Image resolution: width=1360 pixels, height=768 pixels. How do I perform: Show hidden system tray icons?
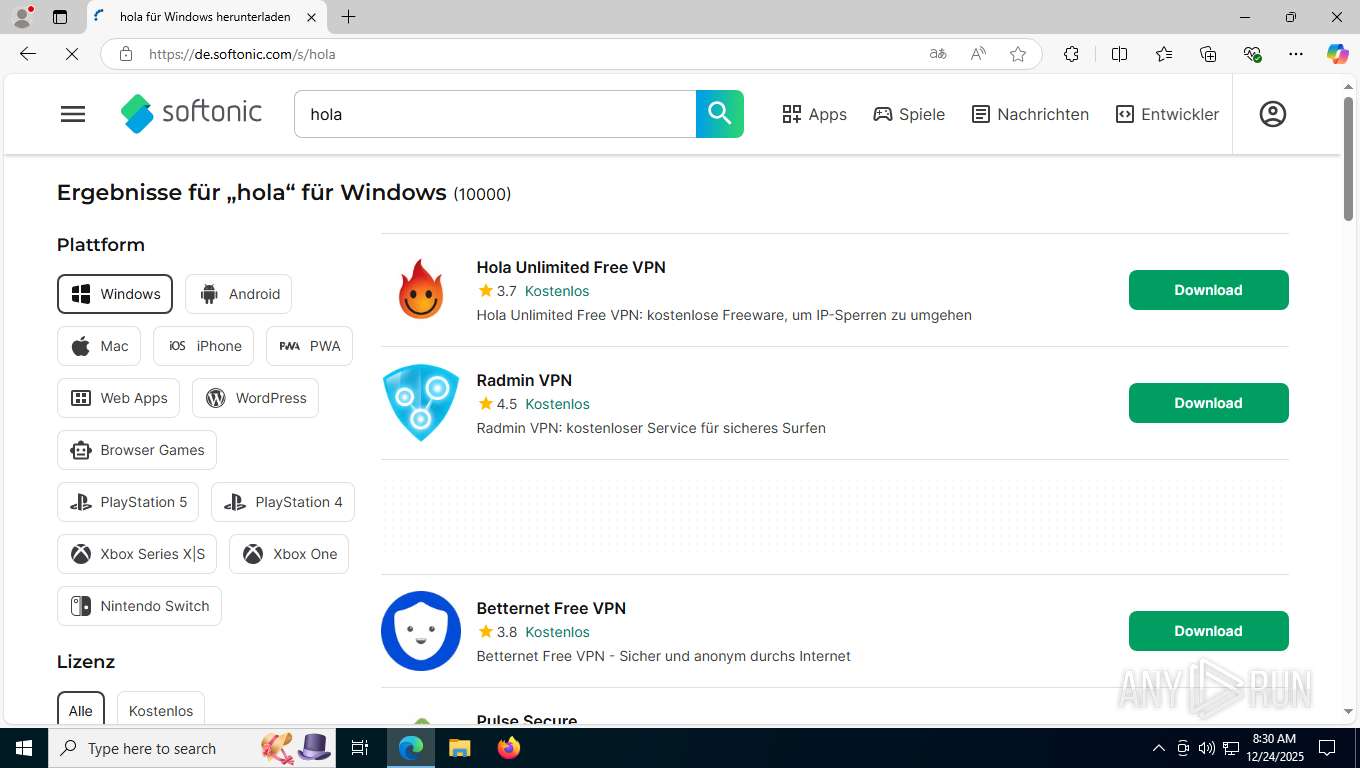pos(1159,748)
